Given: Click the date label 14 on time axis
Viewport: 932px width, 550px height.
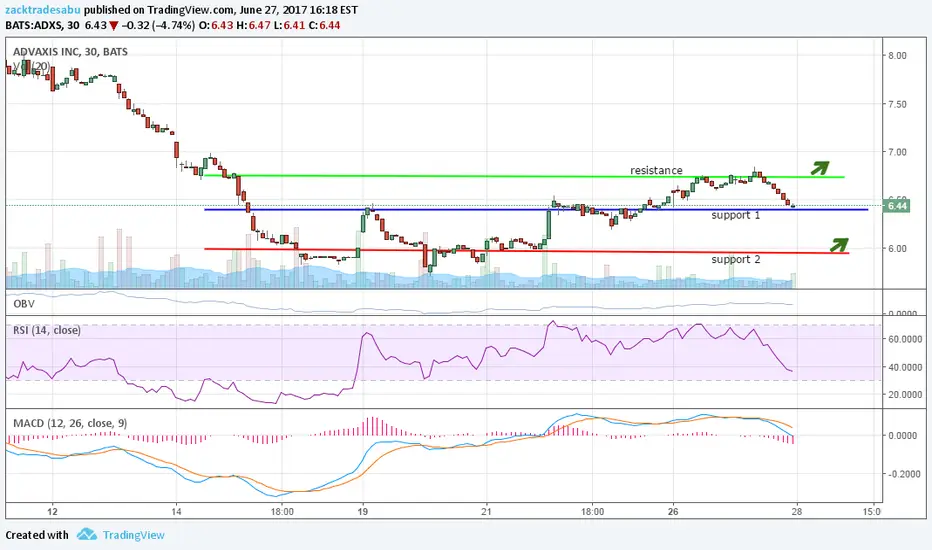Looking at the screenshot, I should (x=177, y=511).
